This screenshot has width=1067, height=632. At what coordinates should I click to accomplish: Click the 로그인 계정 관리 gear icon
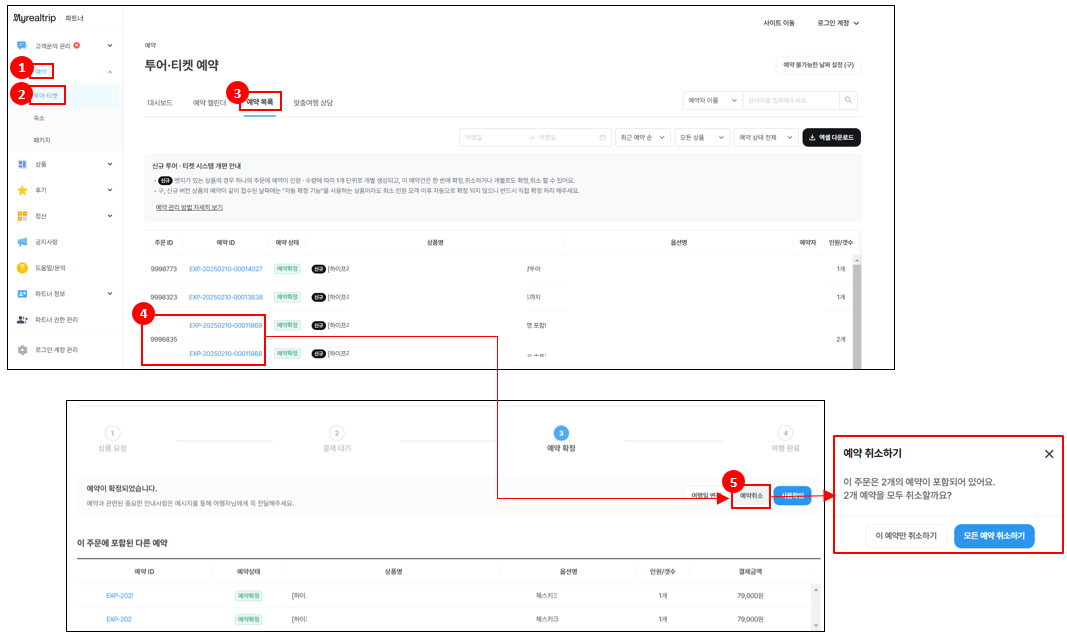pos(22,350)
